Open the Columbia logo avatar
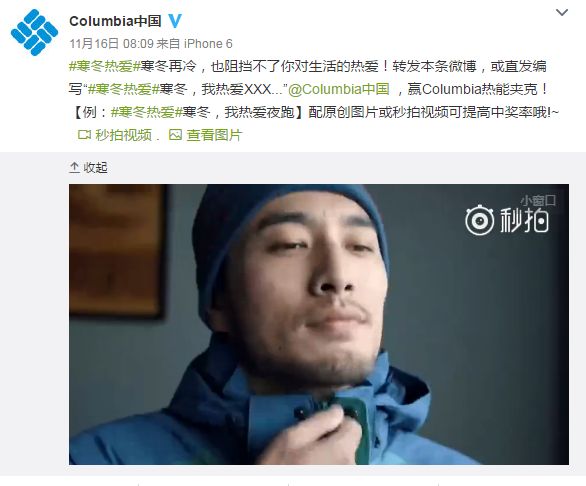 [34, 32]
